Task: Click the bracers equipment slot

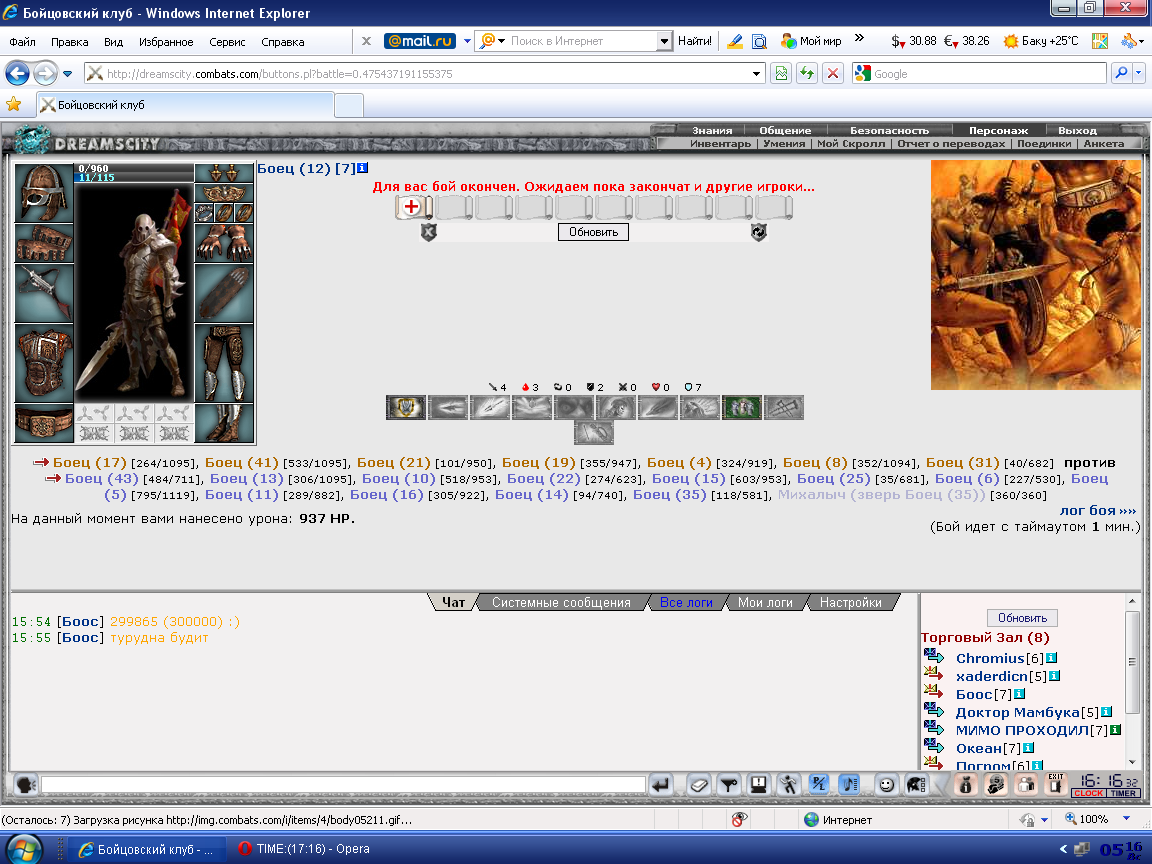Action: (x=44, y=243)
